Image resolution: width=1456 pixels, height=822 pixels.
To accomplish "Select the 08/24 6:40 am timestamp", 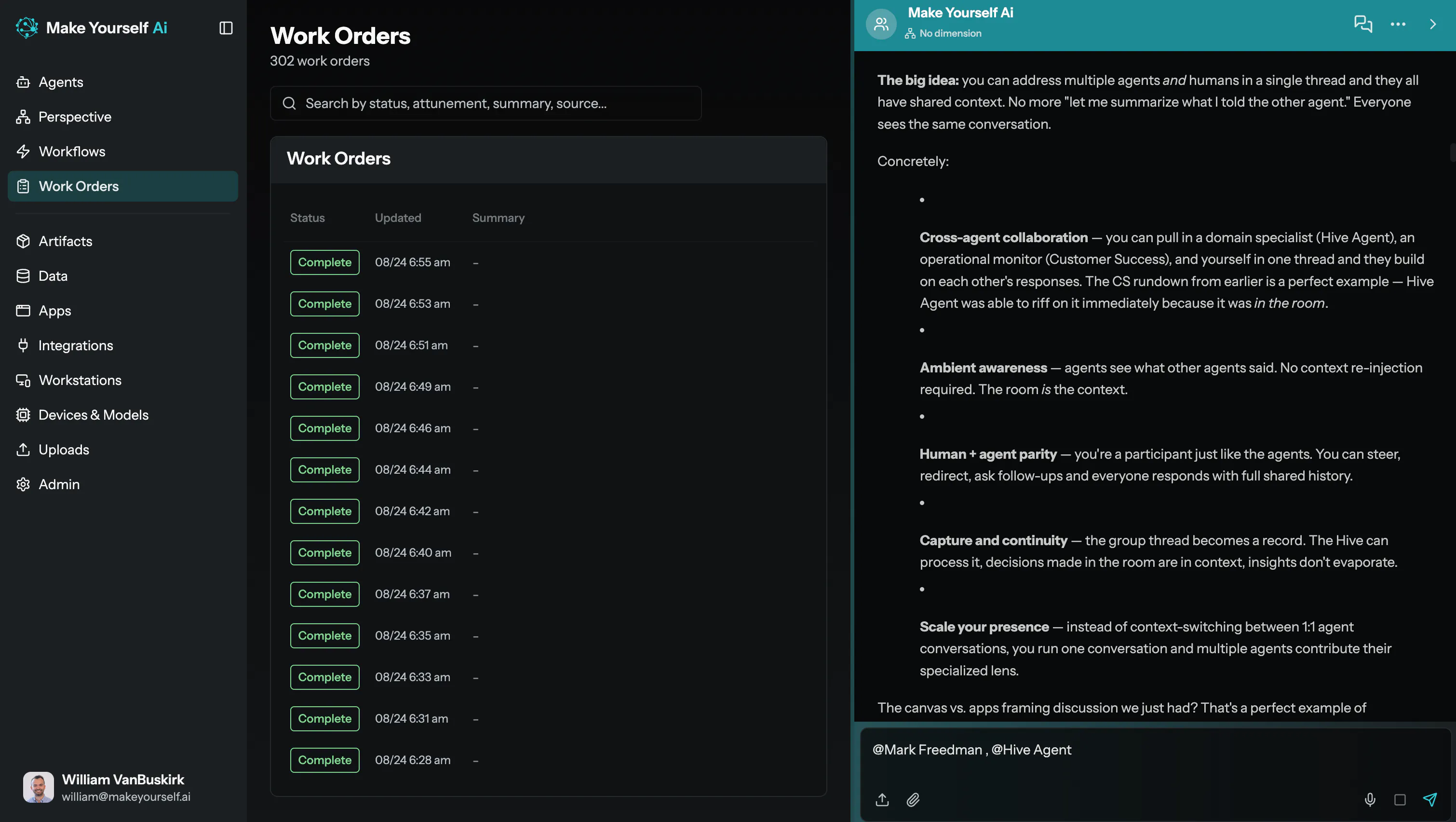I will pos(413,553).
